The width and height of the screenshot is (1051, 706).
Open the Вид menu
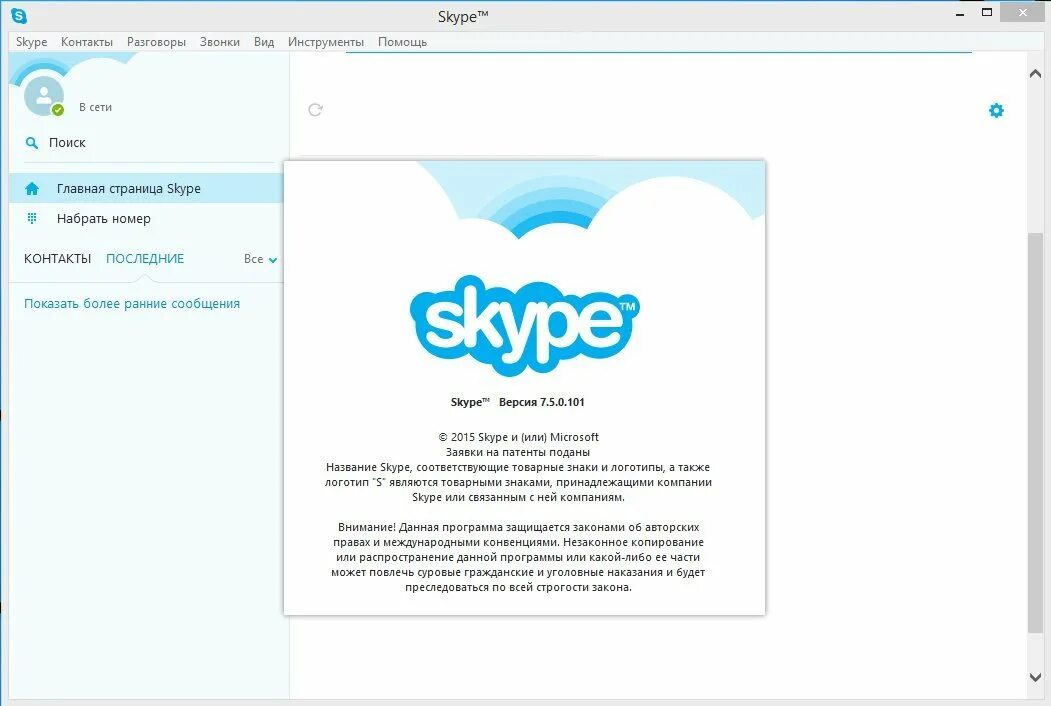264,42
